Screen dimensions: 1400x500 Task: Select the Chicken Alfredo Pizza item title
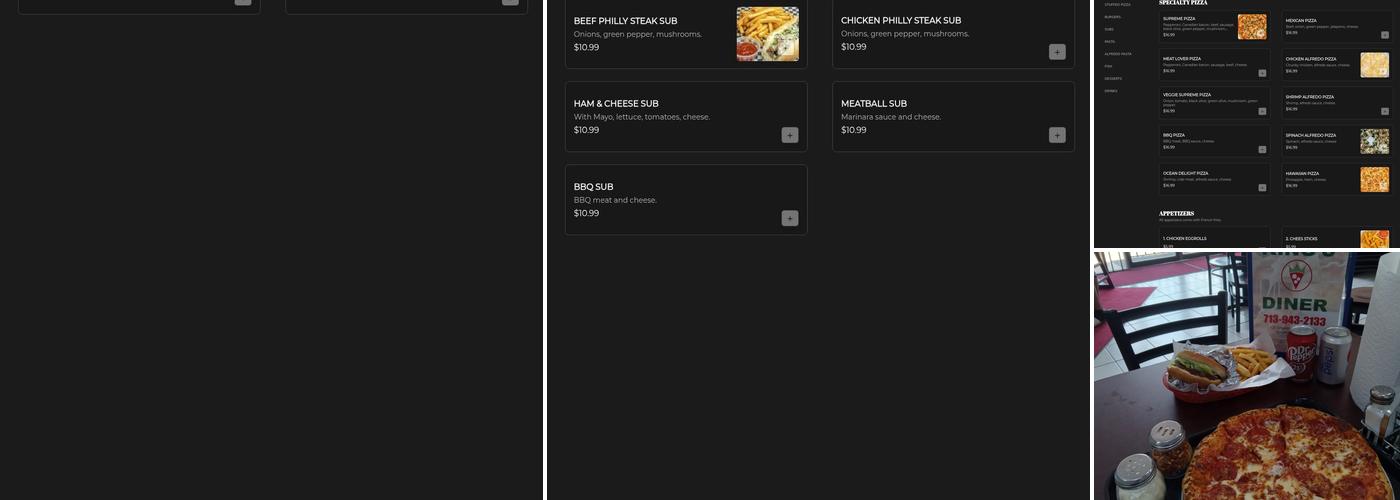tap(1311, 59)
